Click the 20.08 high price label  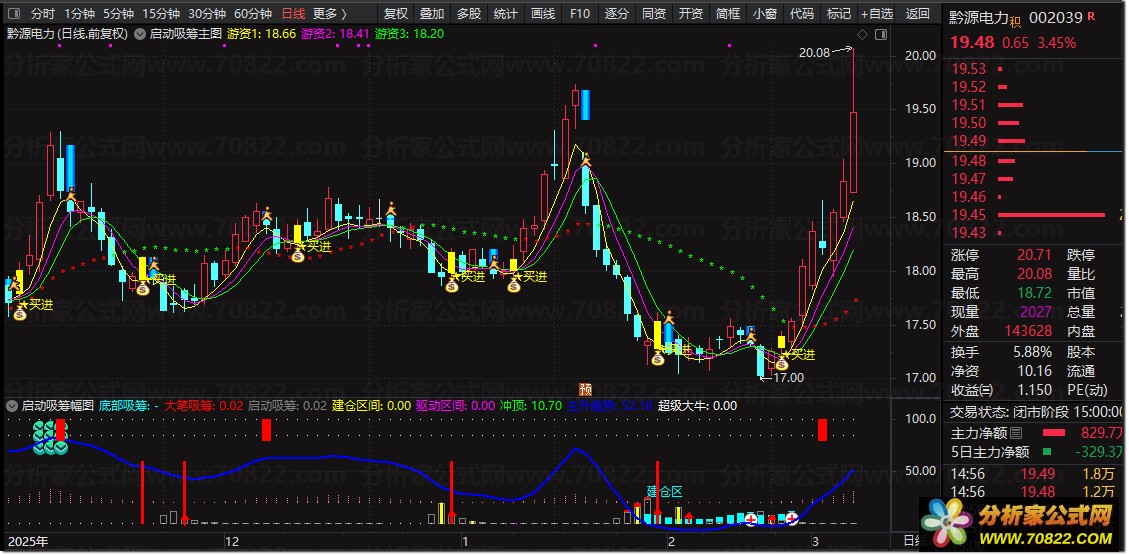click(x=814, y=52)
